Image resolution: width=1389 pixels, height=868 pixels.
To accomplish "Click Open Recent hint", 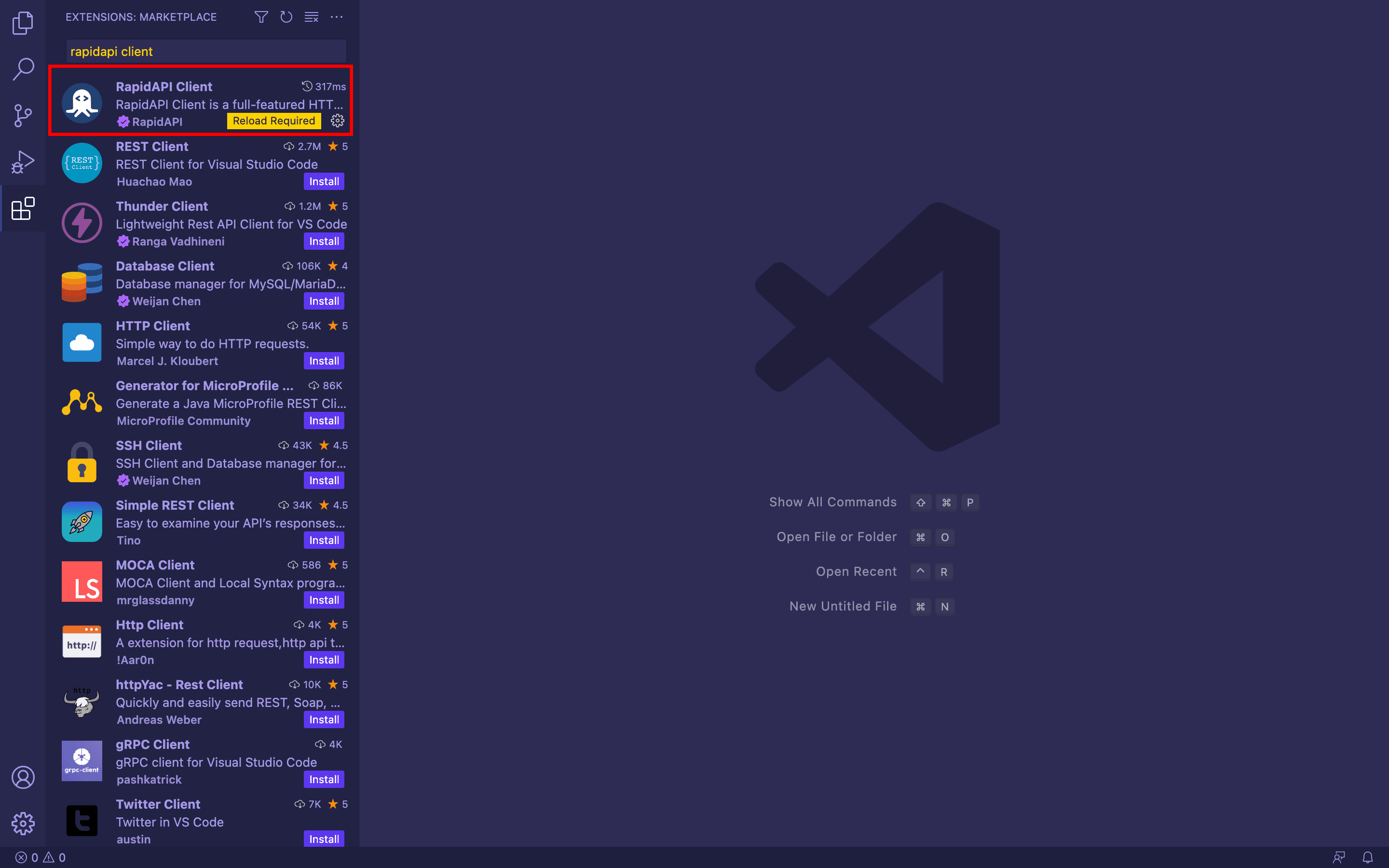I will (x=857, y=571).
